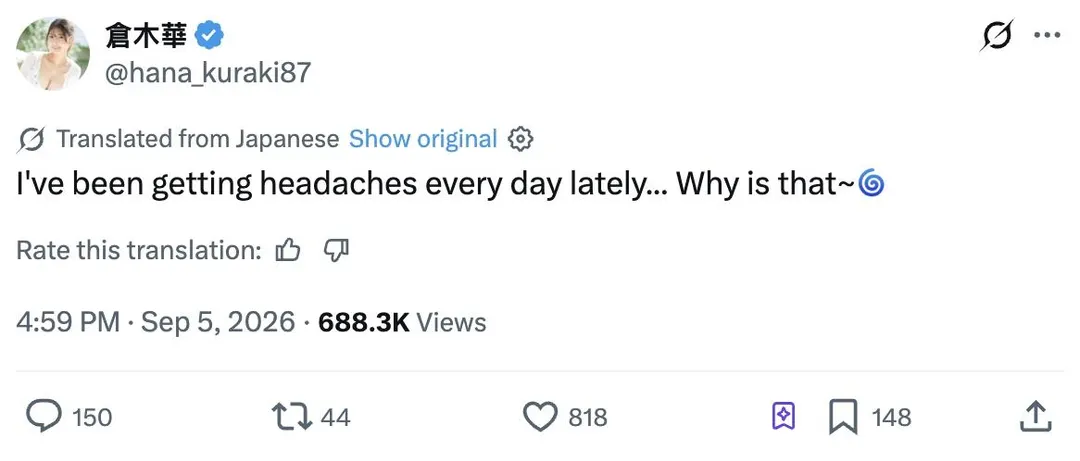Viewport: 1080px width, 461px height.
Task: Open the post timestamp Sep 5, 2026
Action: (218, 322)
